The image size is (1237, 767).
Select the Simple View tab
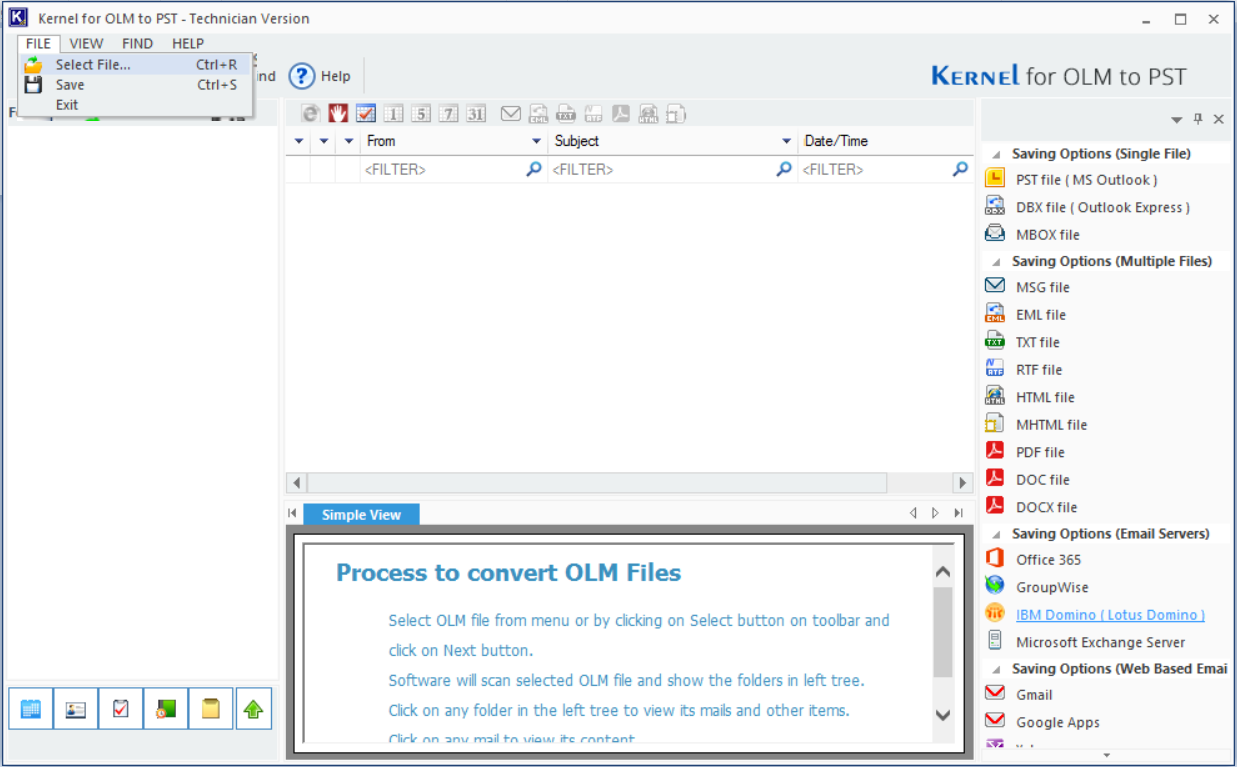coord(361,515)
